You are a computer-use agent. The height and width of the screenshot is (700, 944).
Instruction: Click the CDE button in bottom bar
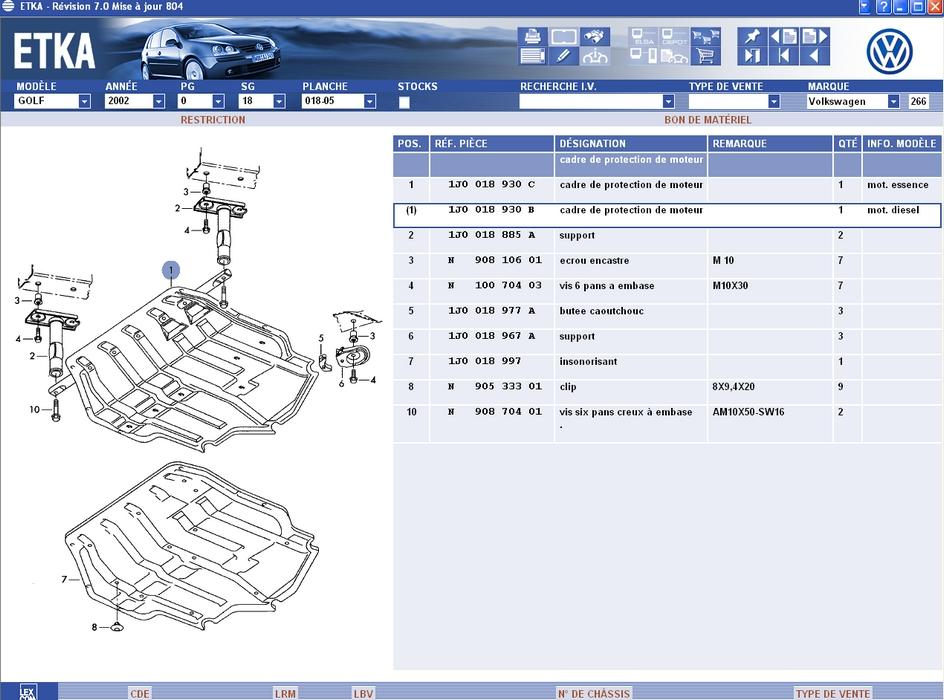140,693
